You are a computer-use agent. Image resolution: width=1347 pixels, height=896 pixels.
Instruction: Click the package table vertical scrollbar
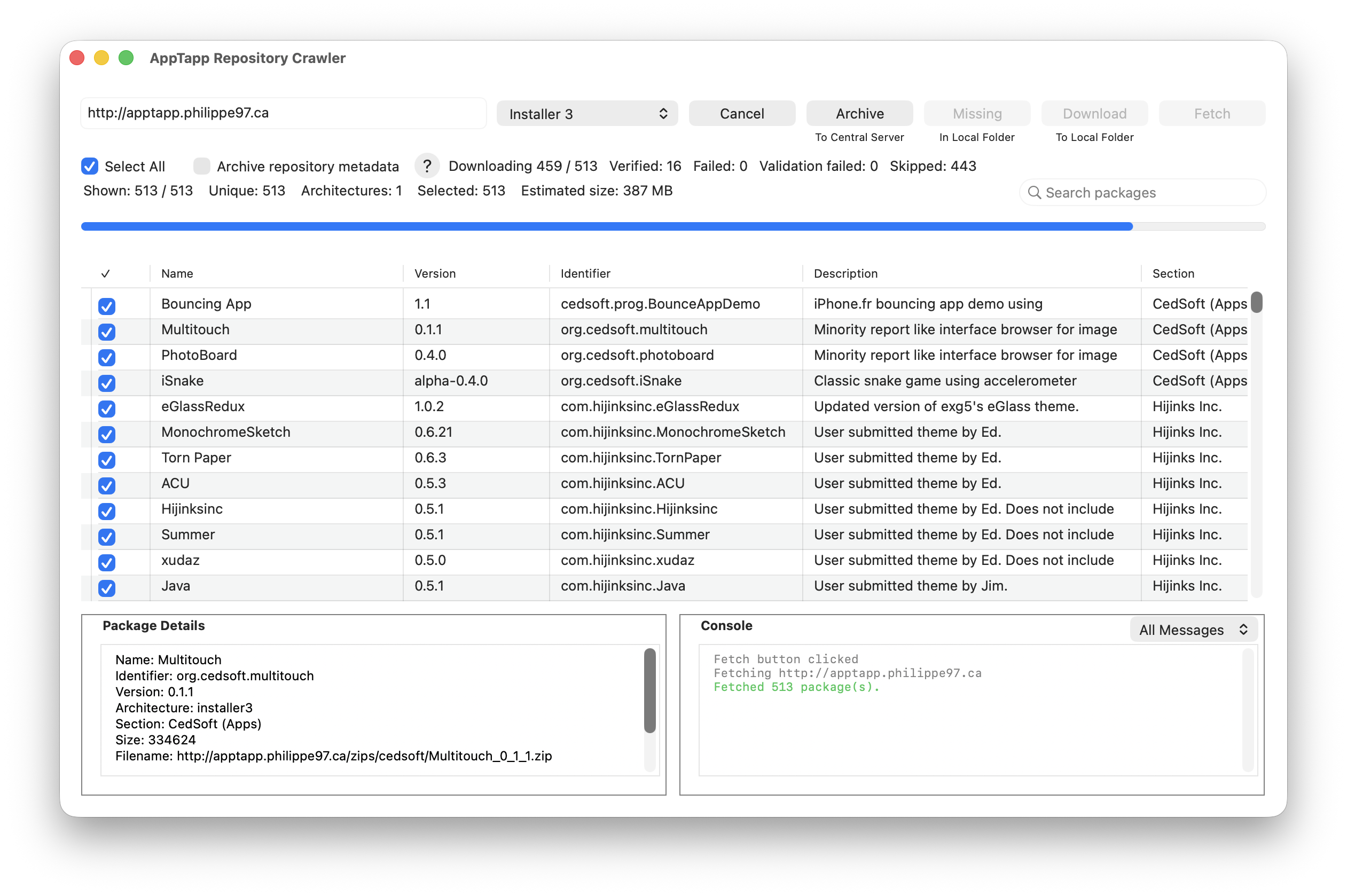[1256, 445]
